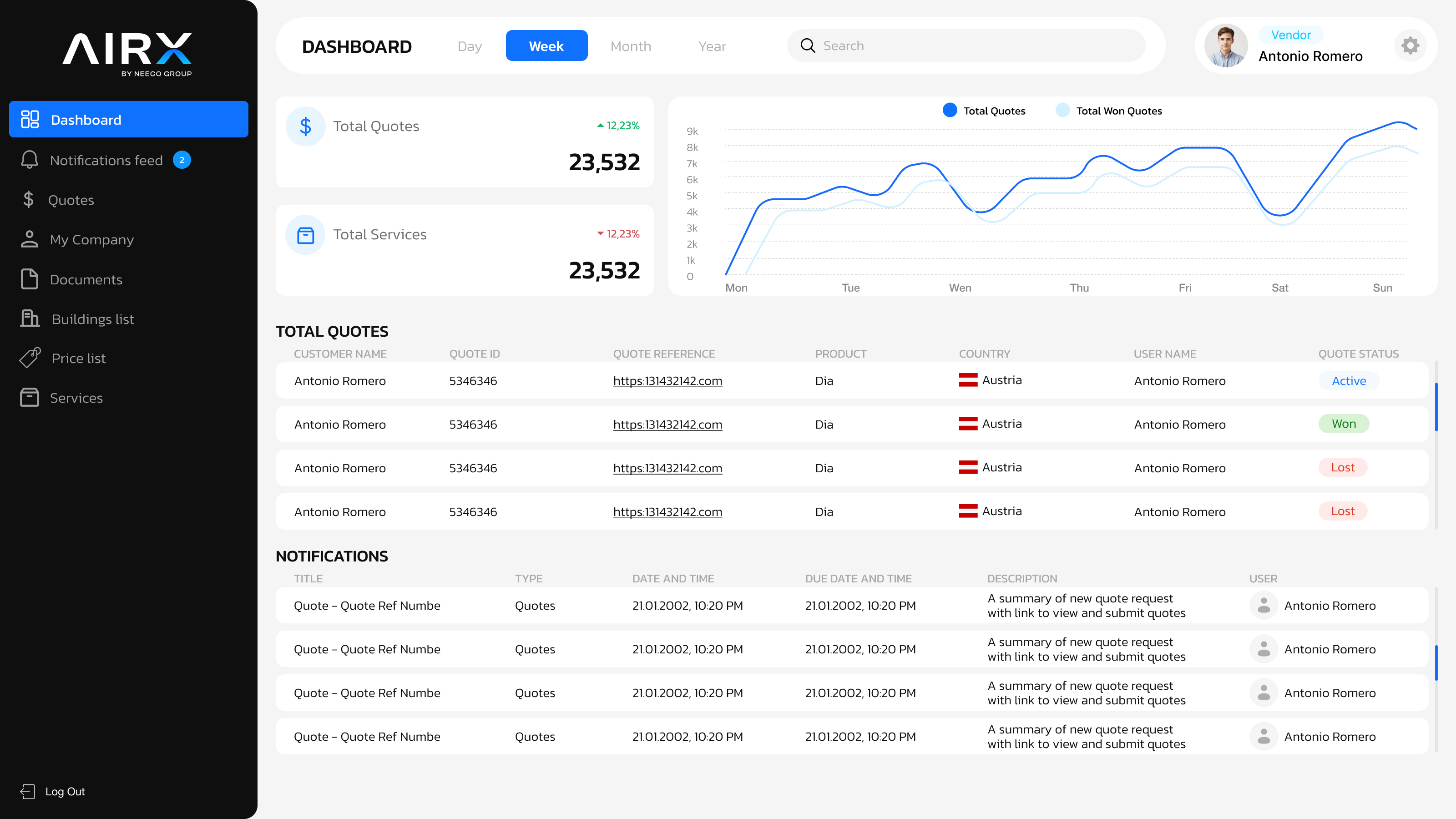Click the DUE DATE AND TIME column header
This screenshot has width=1456, height=819.
858,579
